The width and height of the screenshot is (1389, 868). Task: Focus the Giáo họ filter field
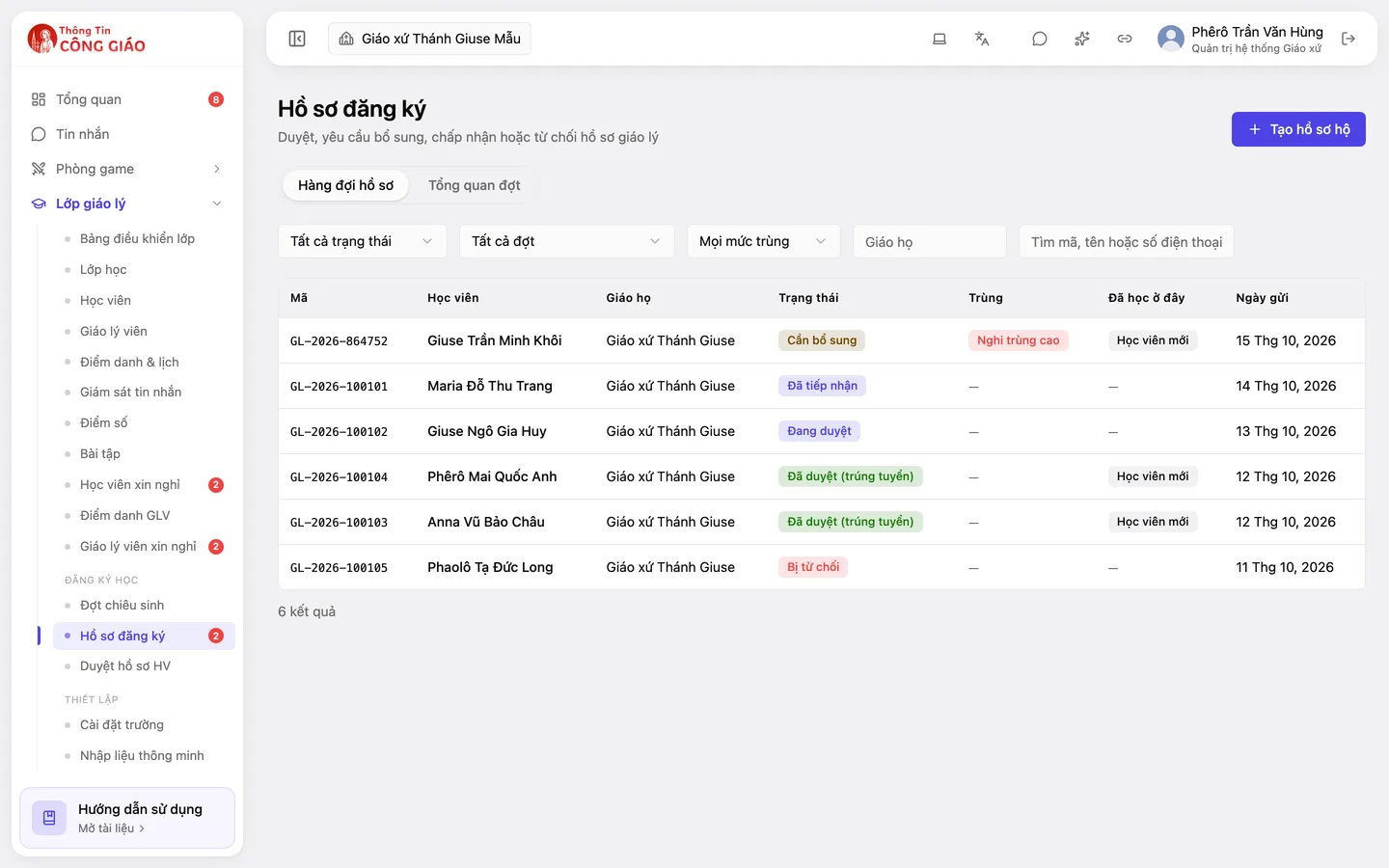pos(930,241)
